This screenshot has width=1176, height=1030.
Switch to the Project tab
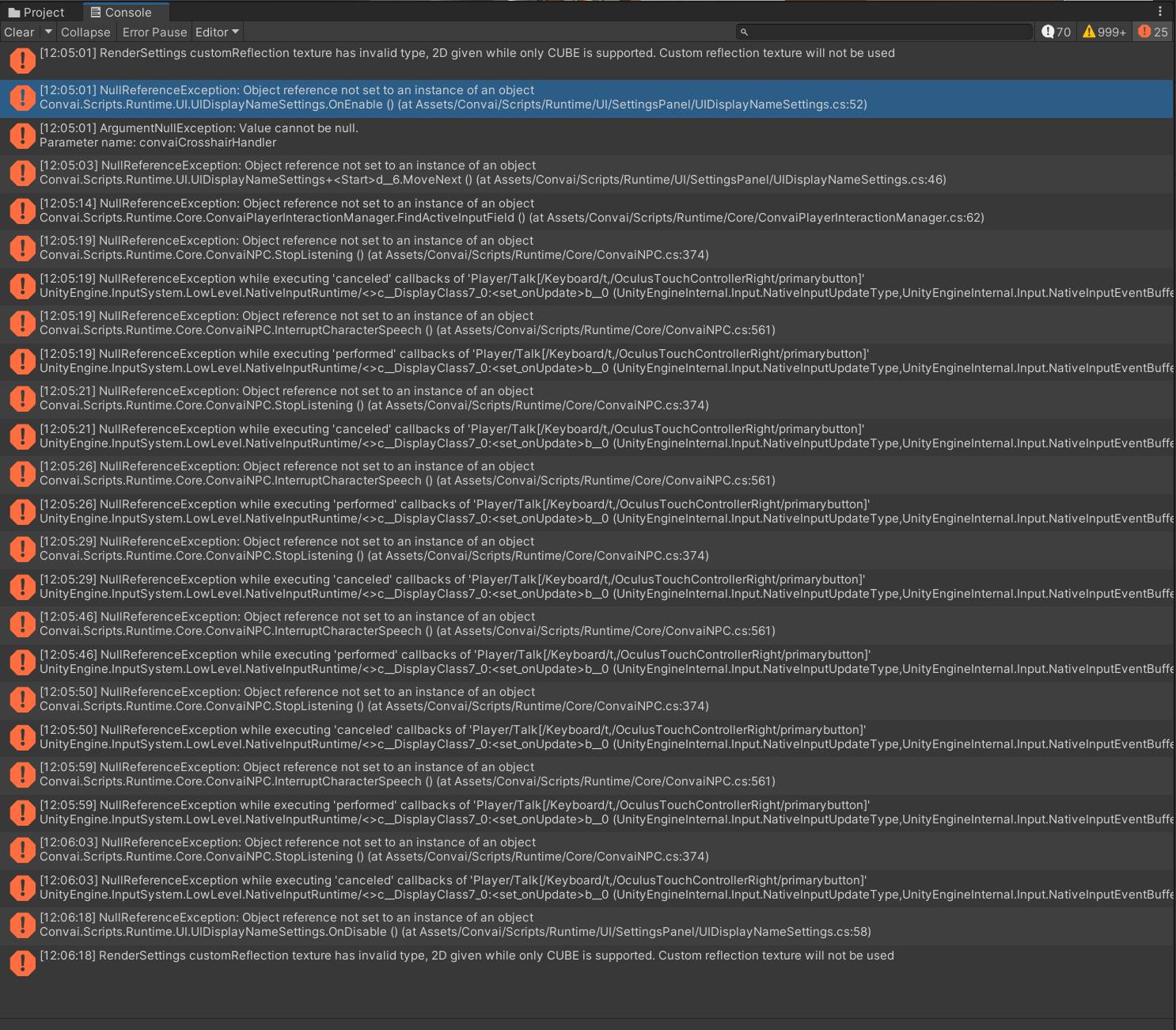(36, 13)
